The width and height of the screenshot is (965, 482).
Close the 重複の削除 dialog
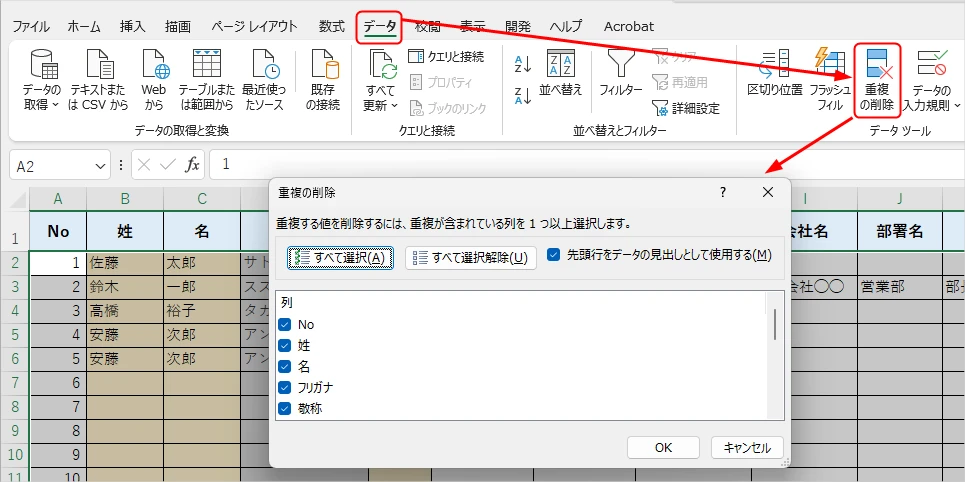(x=767, y=192)
